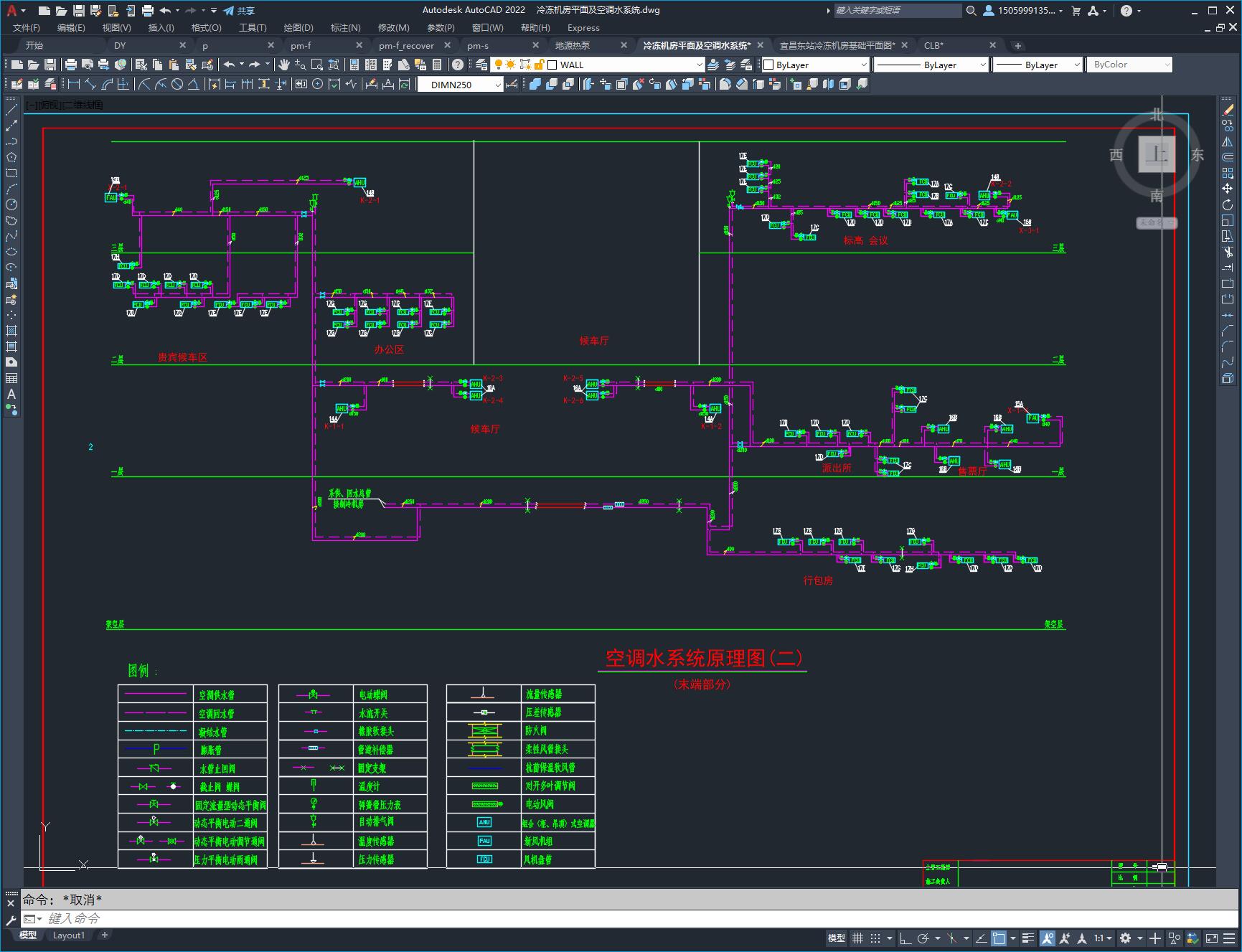The width and height of the screenshot is (1242, 952).
Task: Toggle layer lock icon for WALL layer
Action: [x=539, y=65]
